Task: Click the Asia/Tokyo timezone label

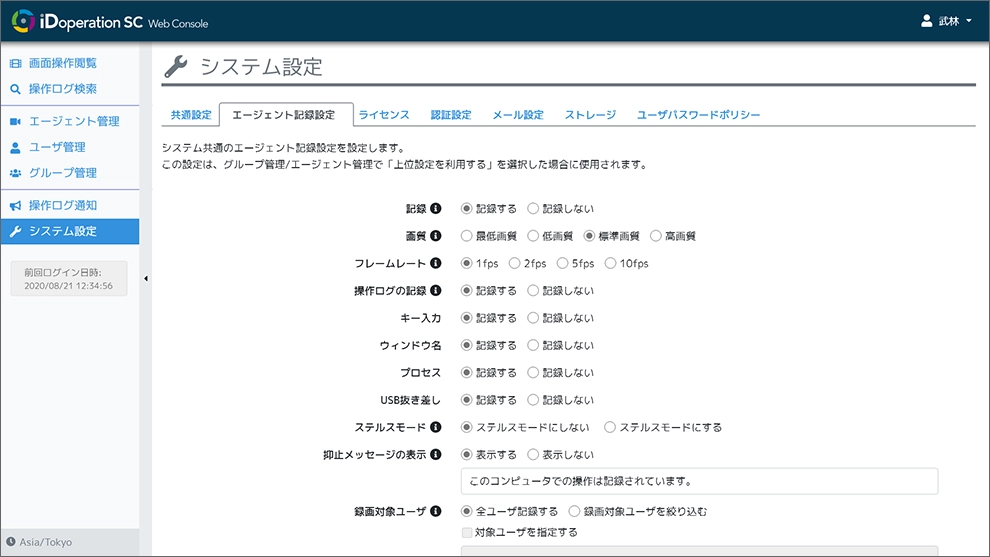Action: [x=45, y=542]
